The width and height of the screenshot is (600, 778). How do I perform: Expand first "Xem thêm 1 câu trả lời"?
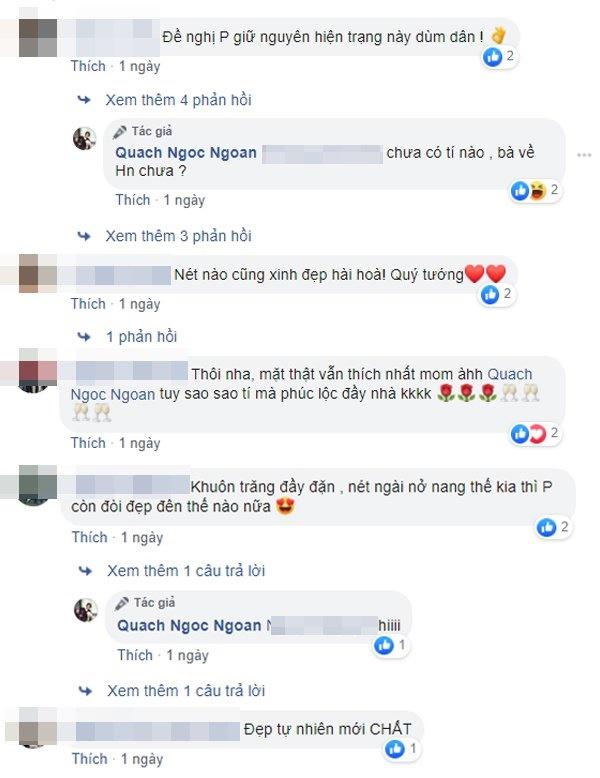click(x=186, y=571)
